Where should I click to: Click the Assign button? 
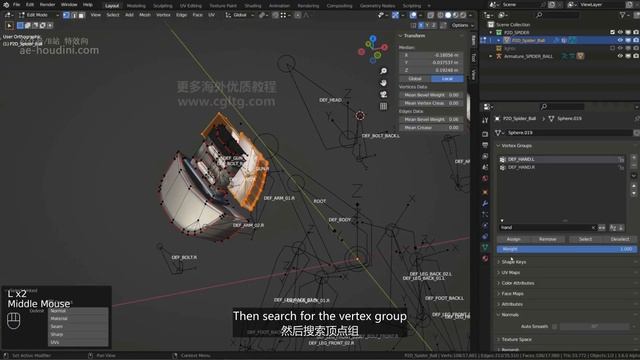pos(513,239)
